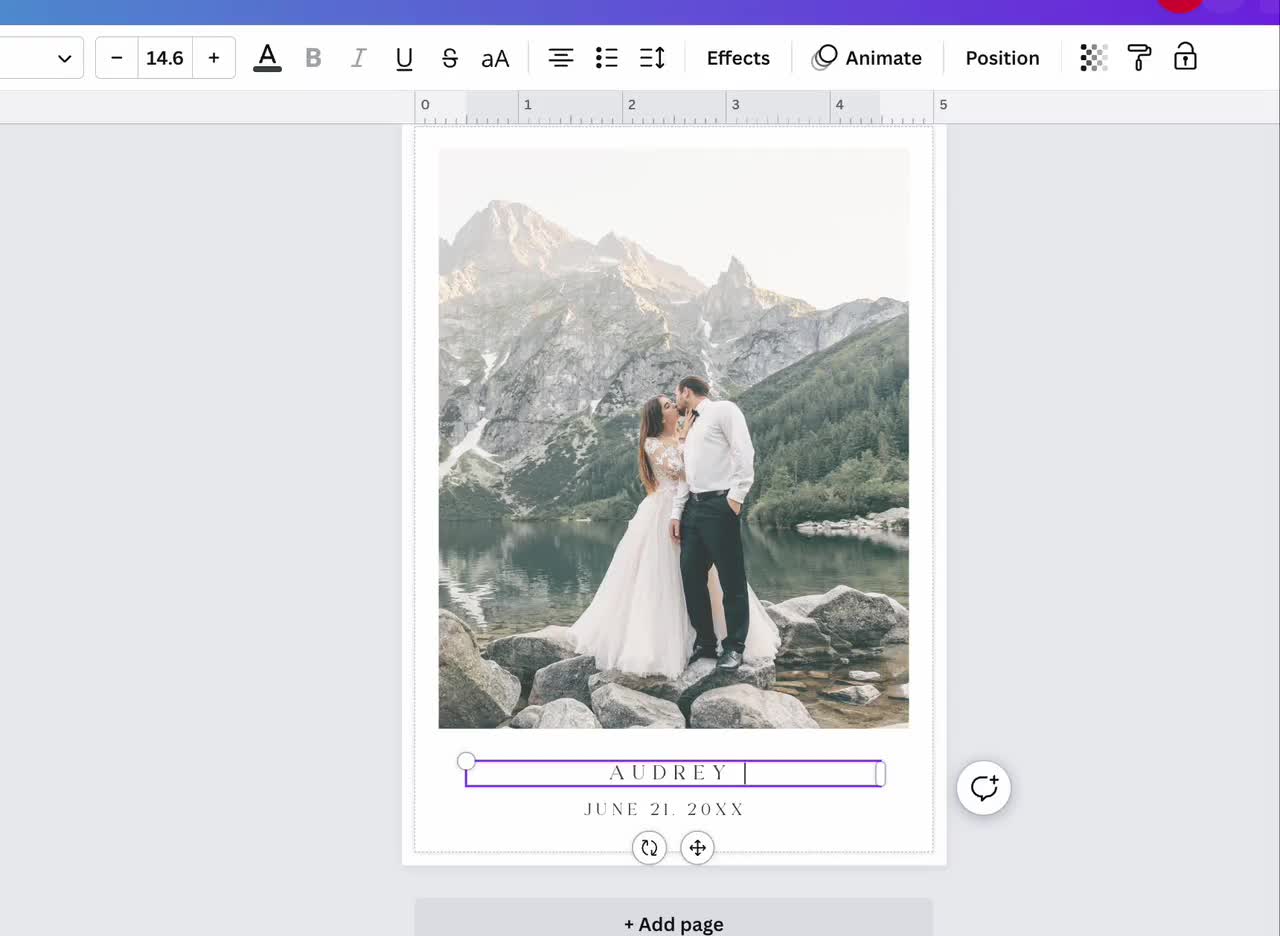Expand the font family dropdown

(42, 58)
